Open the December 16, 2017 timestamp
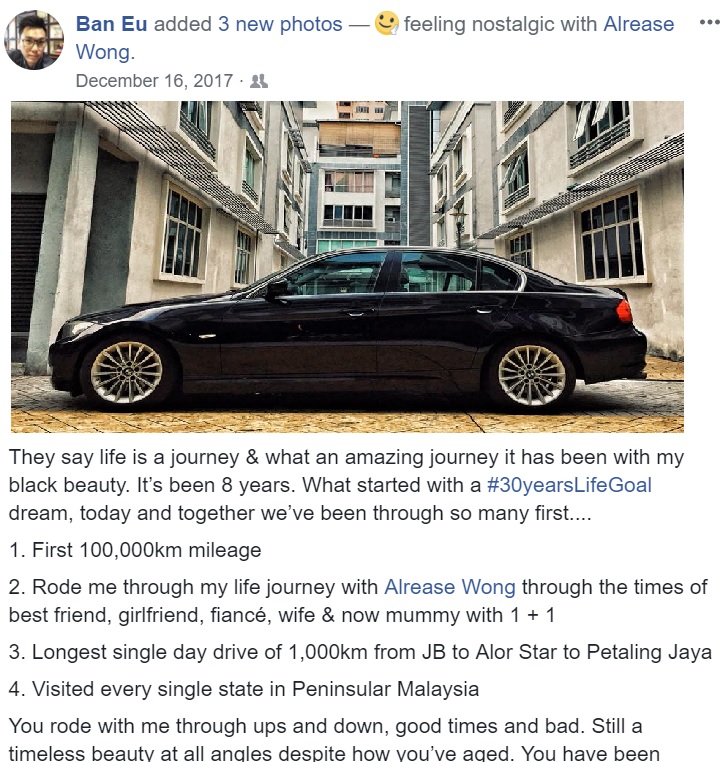The height and width of the screenshot is (762, 724). coord(154,81)
